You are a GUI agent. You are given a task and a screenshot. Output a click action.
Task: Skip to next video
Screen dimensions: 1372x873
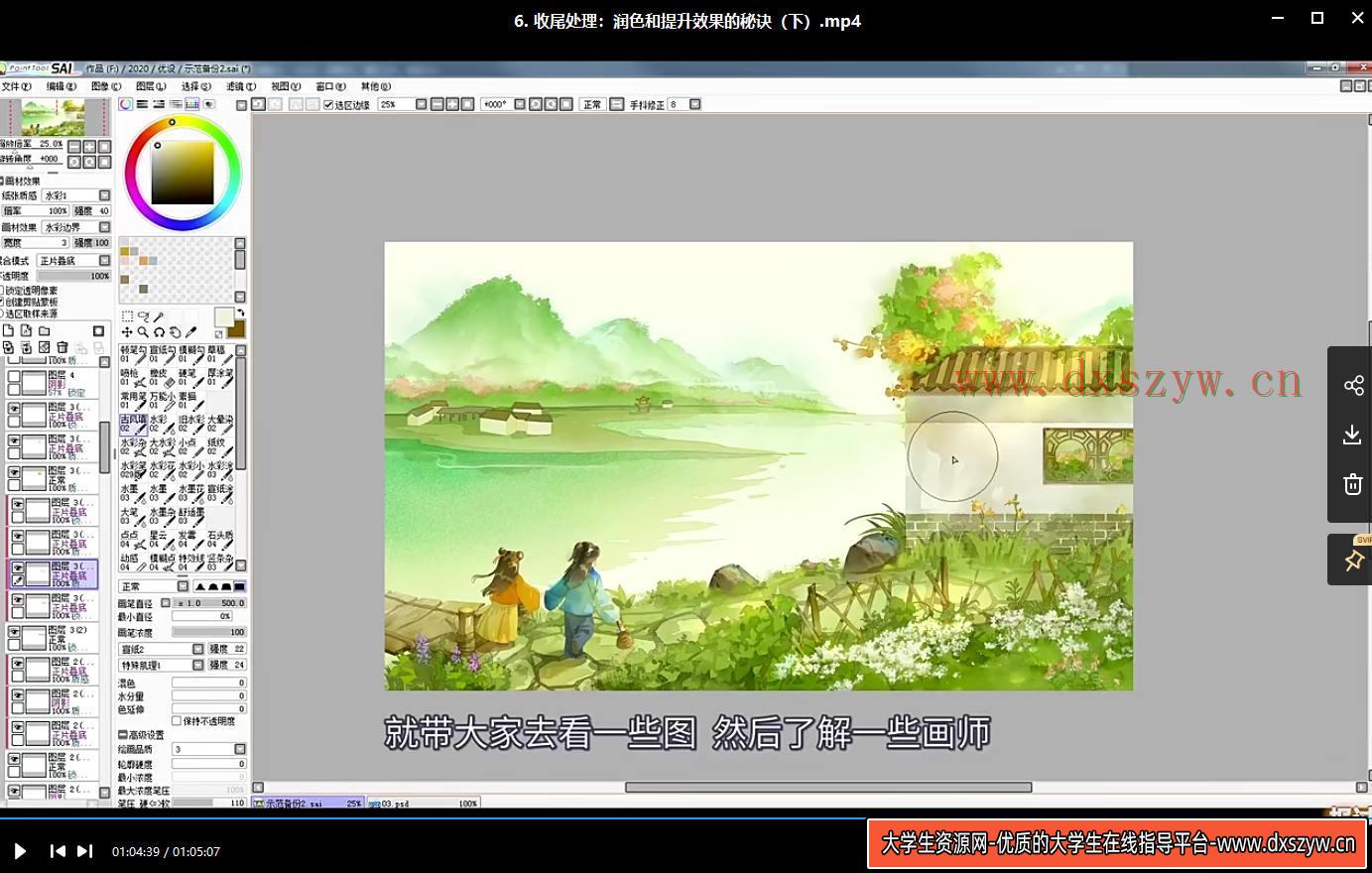pyautogui.click(x=85, y=851)
